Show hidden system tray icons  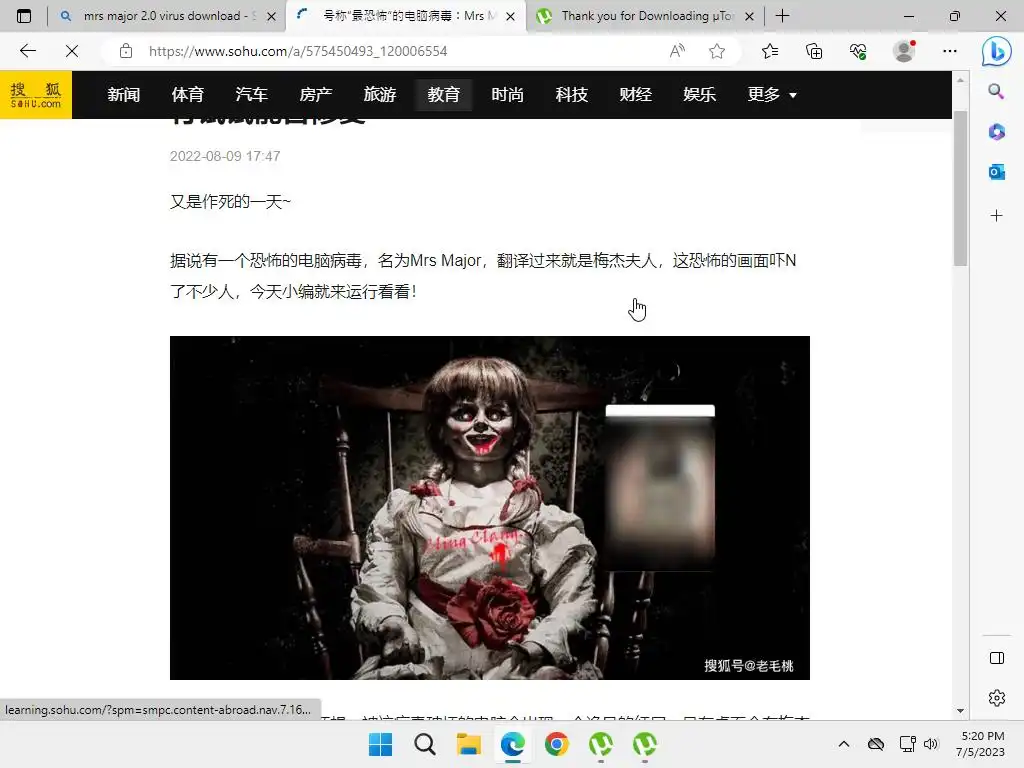844,744
